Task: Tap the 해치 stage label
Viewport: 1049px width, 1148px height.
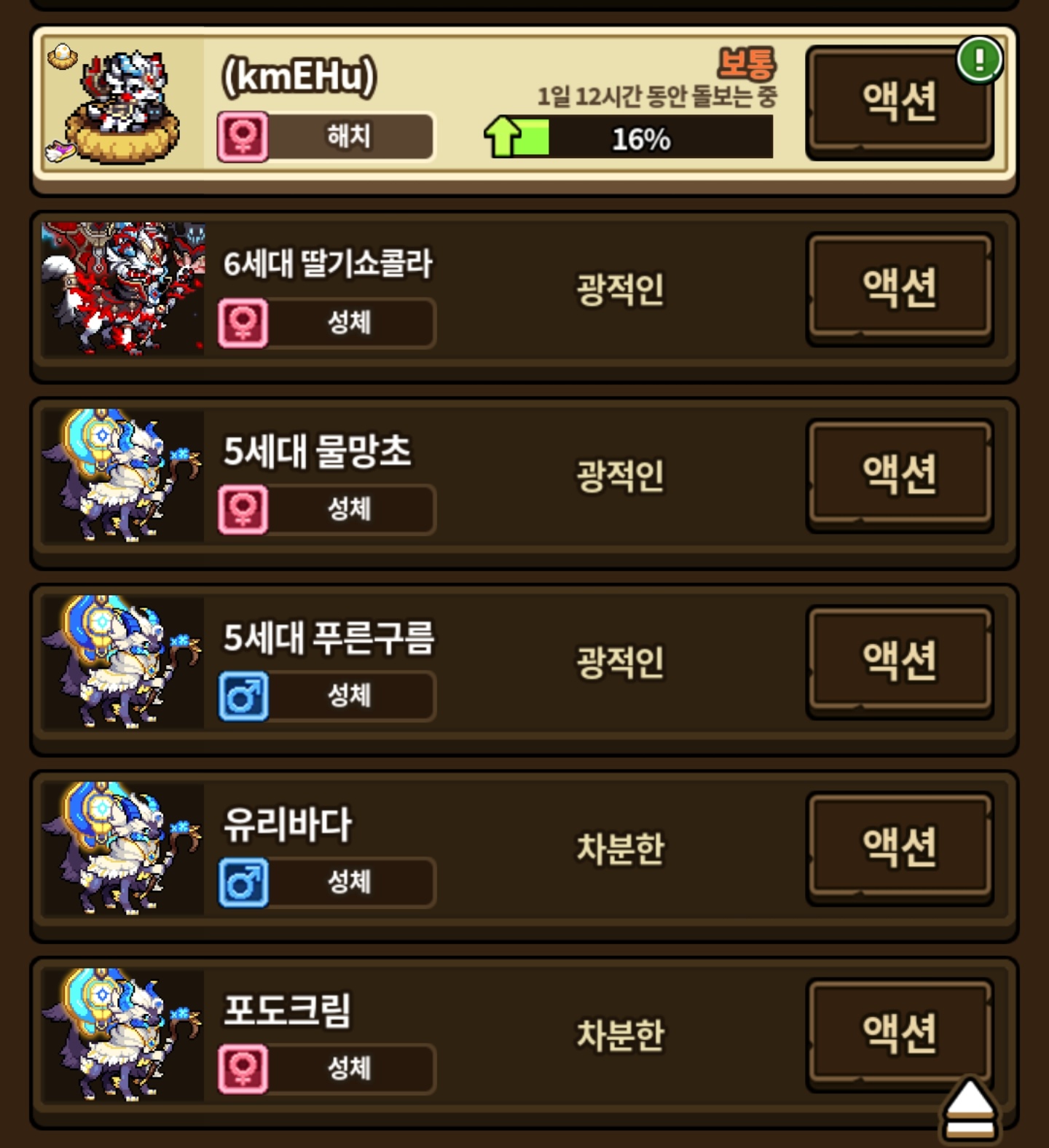Action: coord(349,136)
